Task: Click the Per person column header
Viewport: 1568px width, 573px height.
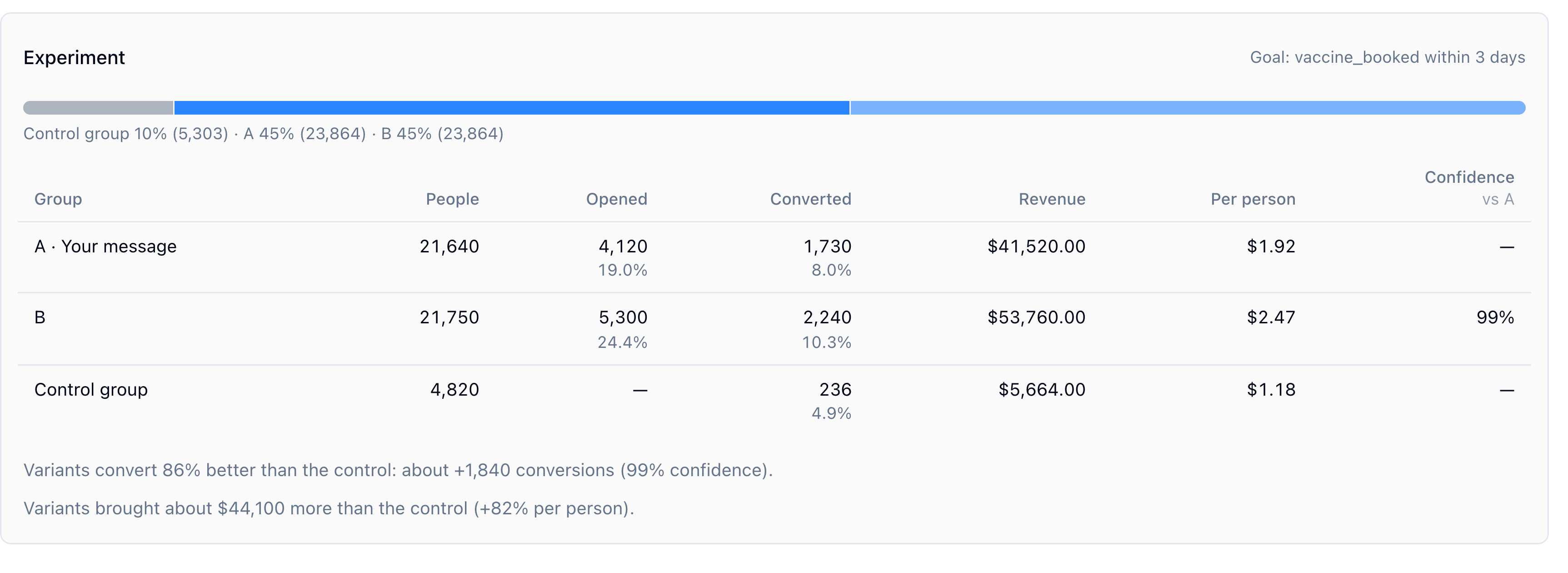Action: click(1253, 199)
